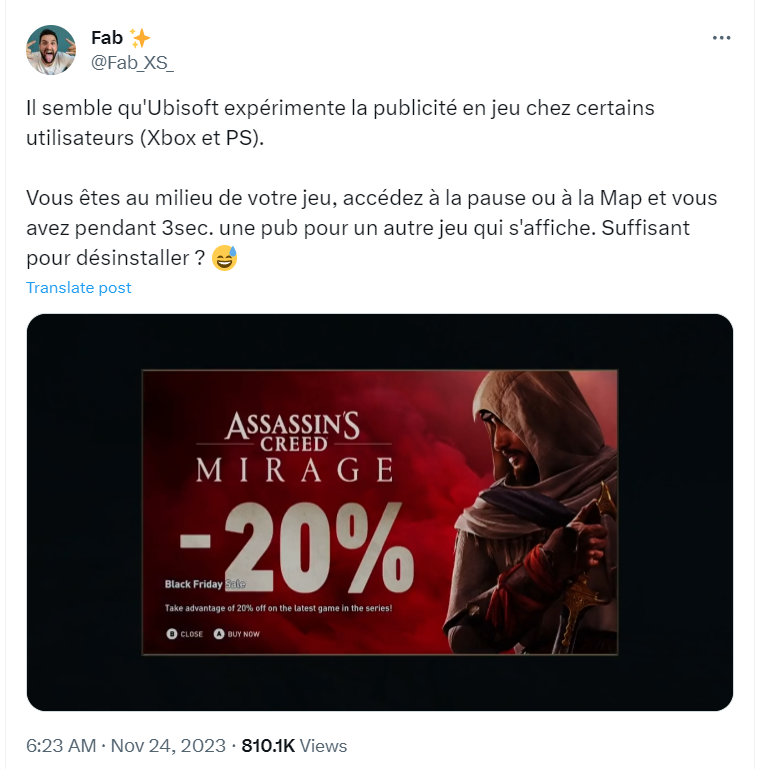Screen dimensions: 768x769
Task: Select the CLOSE label in the ad
Action: pos(191,634)
